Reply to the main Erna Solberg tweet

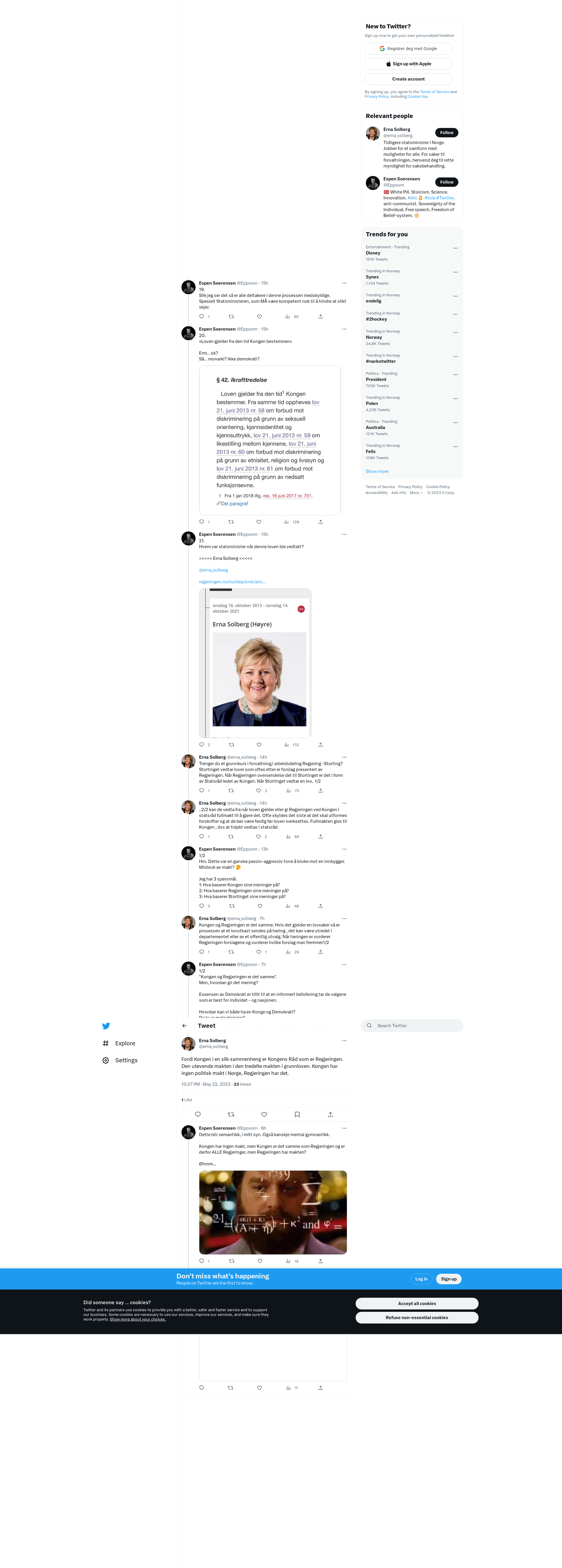[x=198, y=1114]
